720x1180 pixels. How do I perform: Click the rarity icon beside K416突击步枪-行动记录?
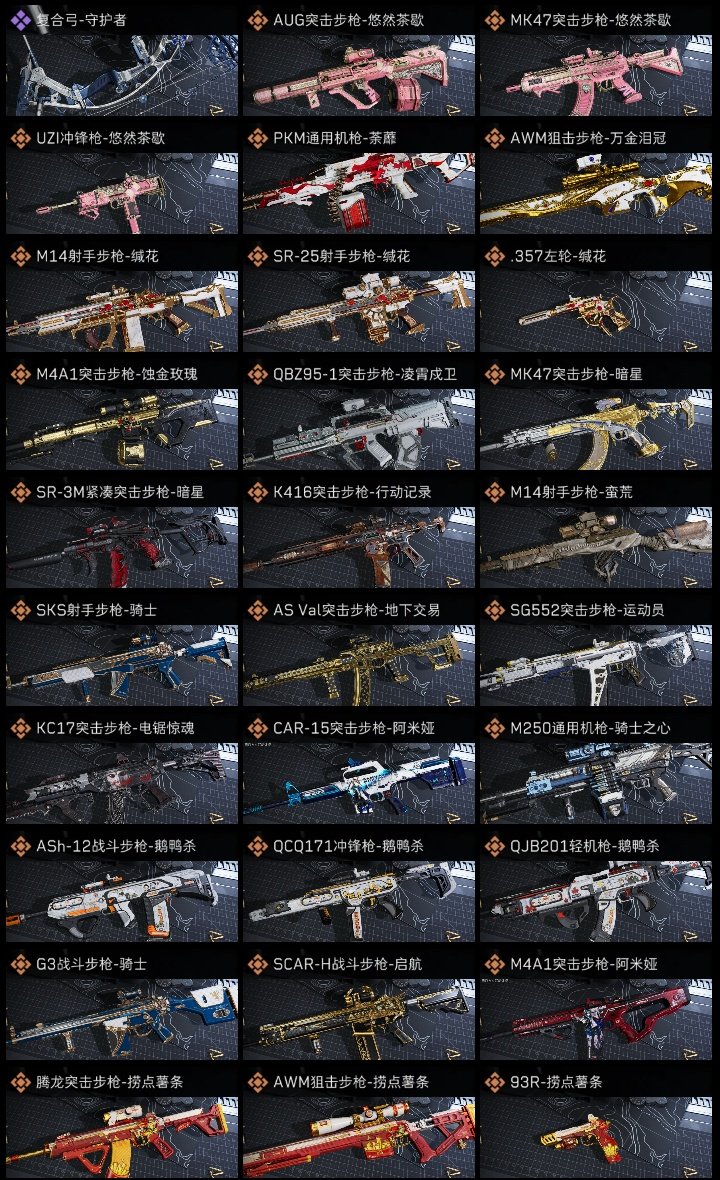[x=257, y=492]
